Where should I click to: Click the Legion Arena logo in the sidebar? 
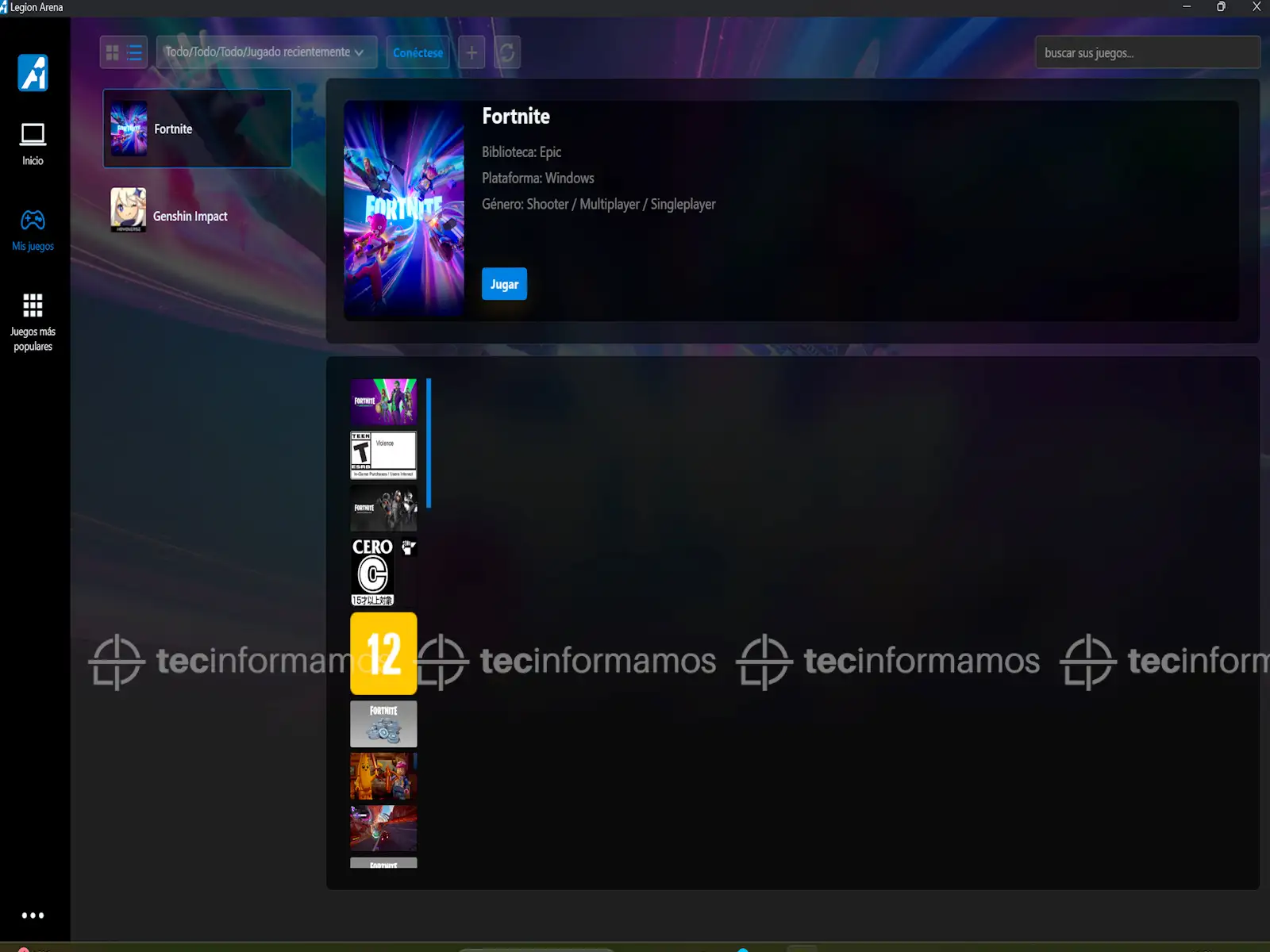pyautogui.click(x=33, y=72)
